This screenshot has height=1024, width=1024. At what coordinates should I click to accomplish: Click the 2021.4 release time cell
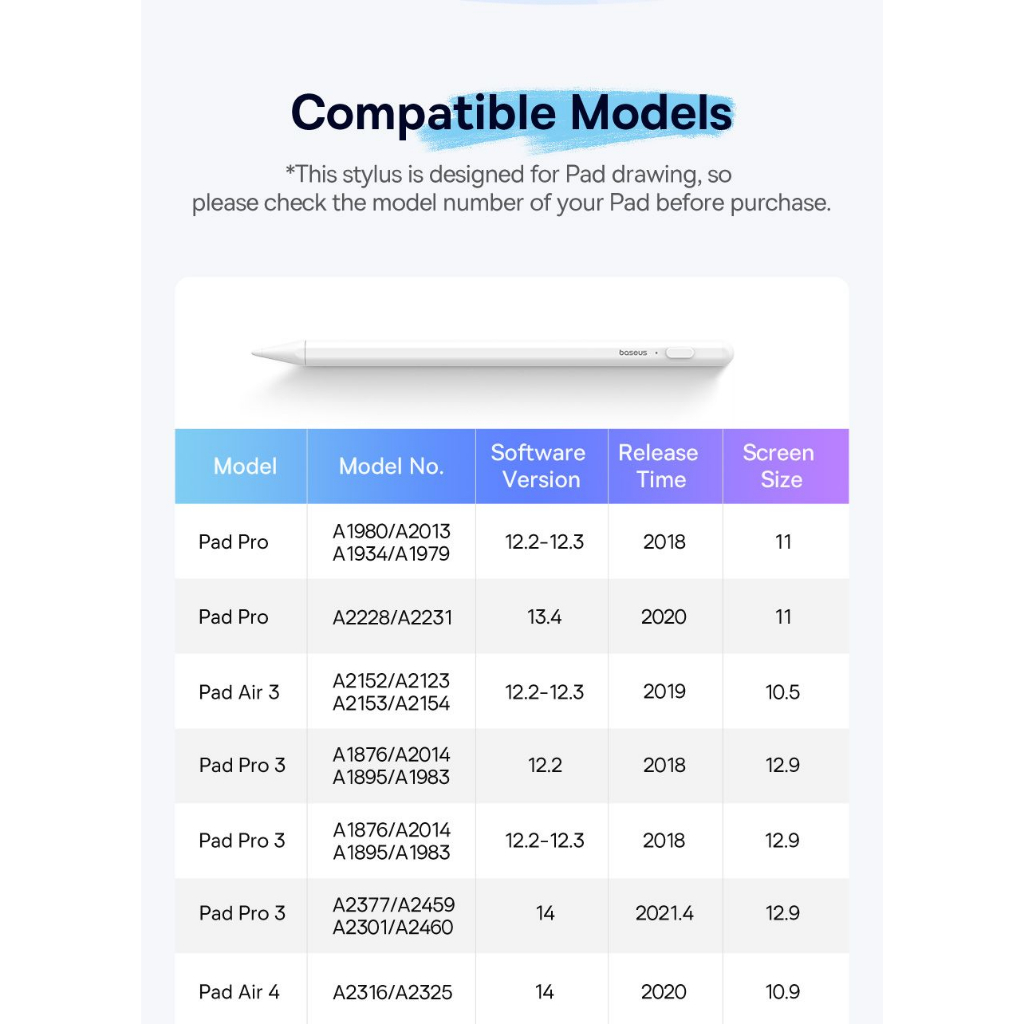[x=664, y=913]
